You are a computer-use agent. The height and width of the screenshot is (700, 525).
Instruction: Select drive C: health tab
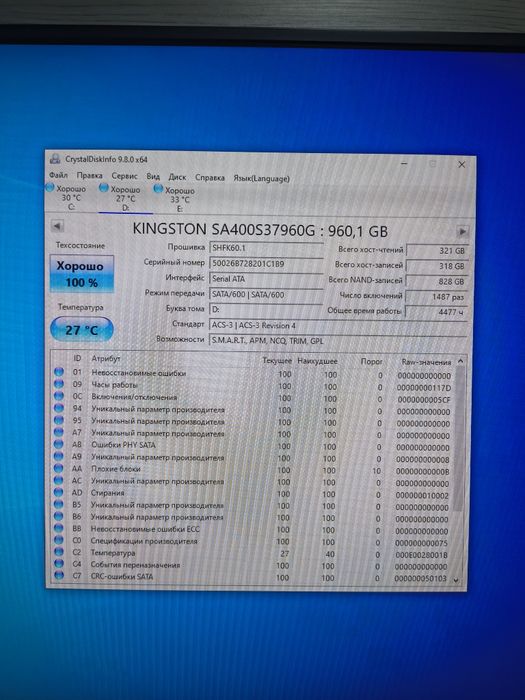click(71, 197)
